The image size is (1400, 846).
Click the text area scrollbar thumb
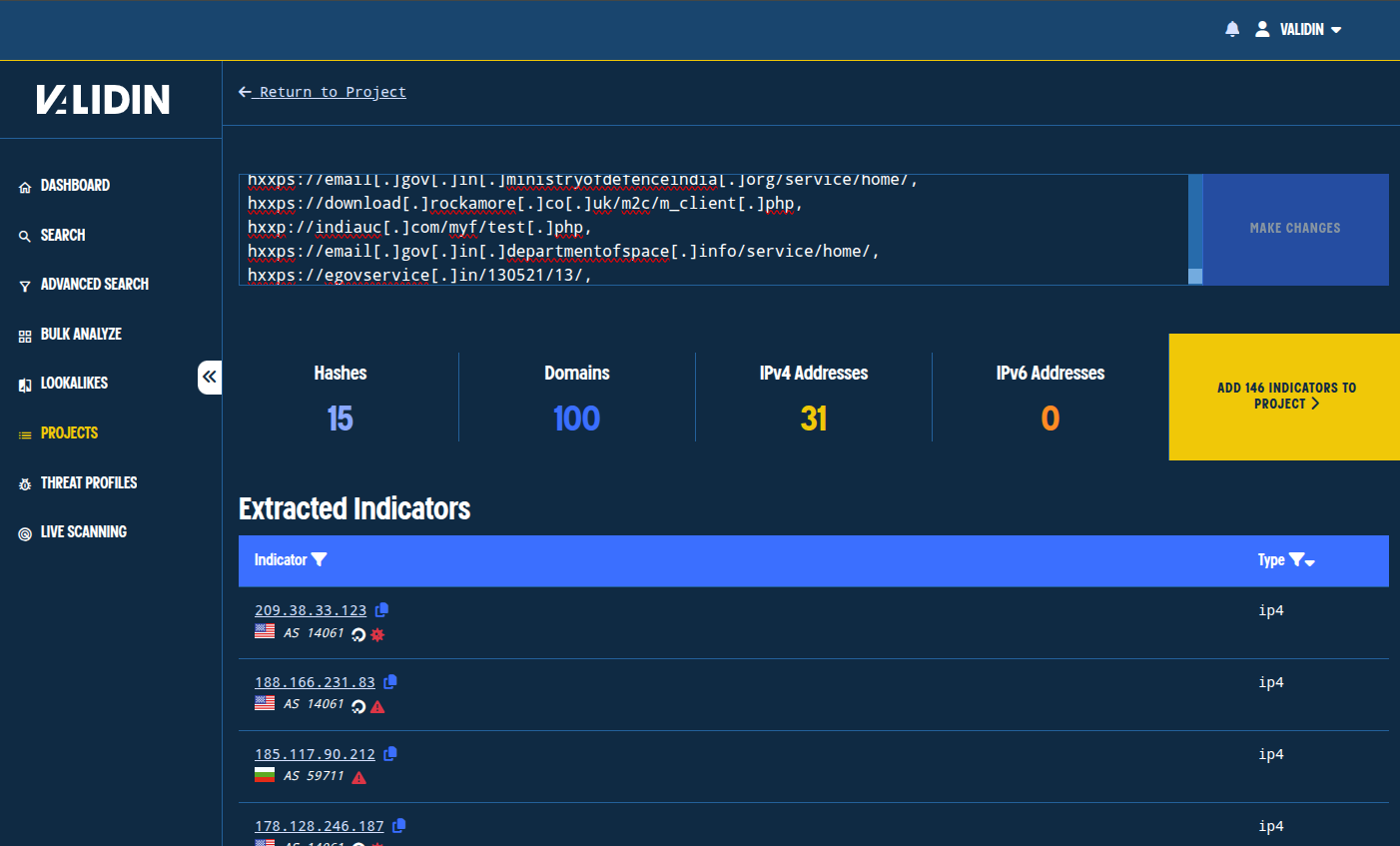click(x=1195, y=277)
